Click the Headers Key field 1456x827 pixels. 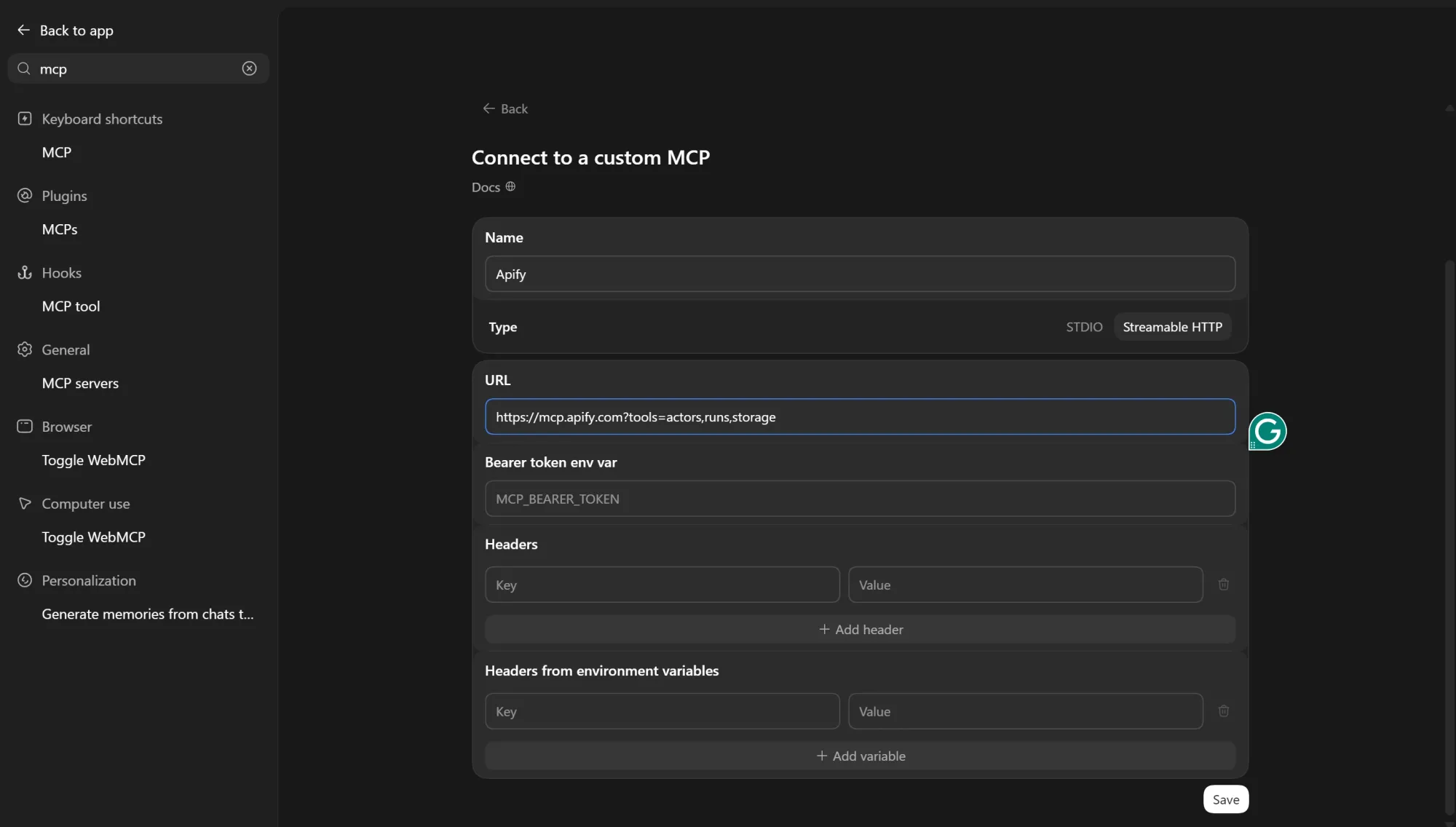[662, 585]
